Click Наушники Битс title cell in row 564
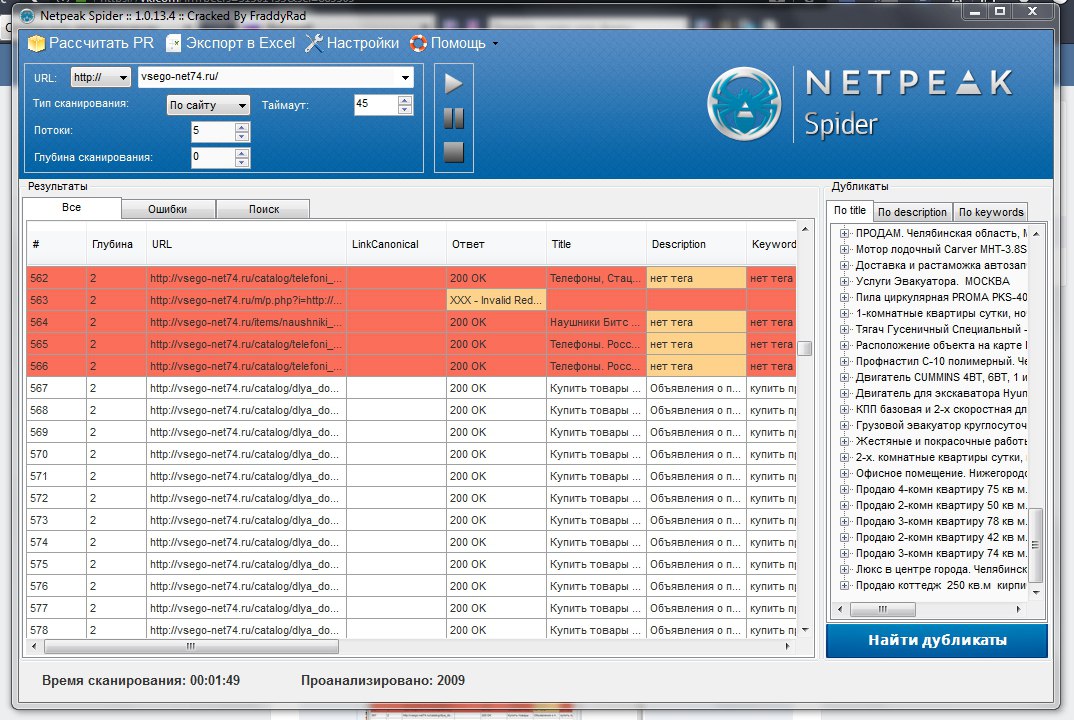Image resolution: width=1074 pixels, height=720 pixels. point(596,322)
